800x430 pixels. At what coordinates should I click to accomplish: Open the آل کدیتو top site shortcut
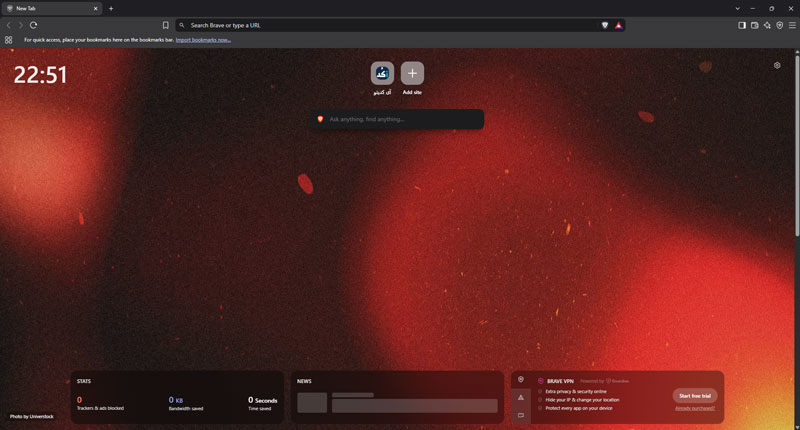382,78
